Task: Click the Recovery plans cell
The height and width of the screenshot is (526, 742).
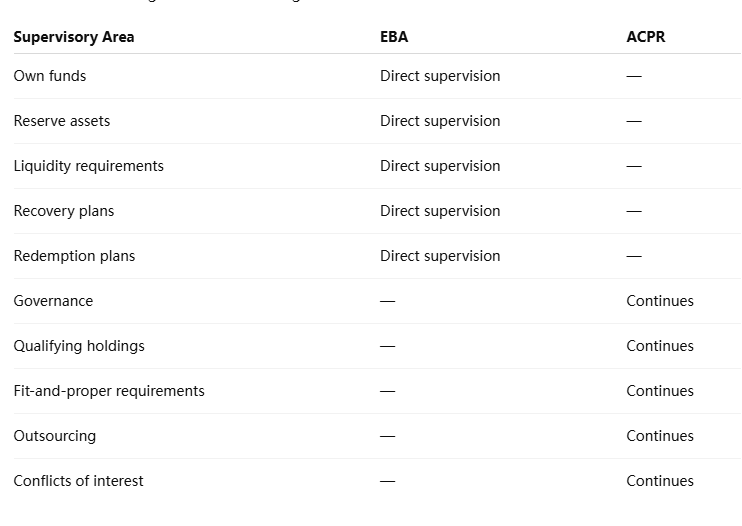Action: (64, 211)
